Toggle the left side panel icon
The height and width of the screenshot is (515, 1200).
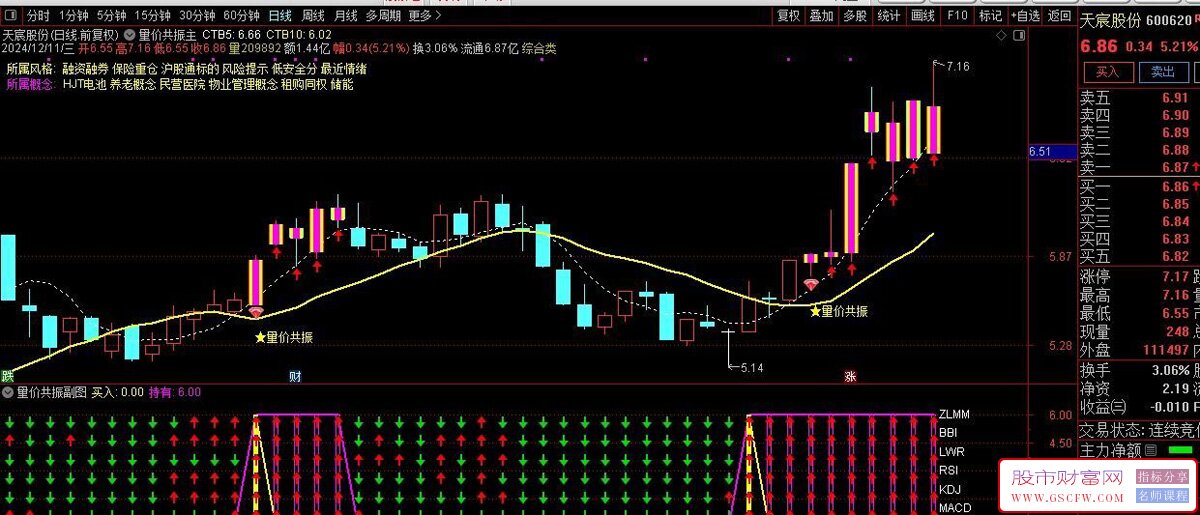(x=10, y=16)
